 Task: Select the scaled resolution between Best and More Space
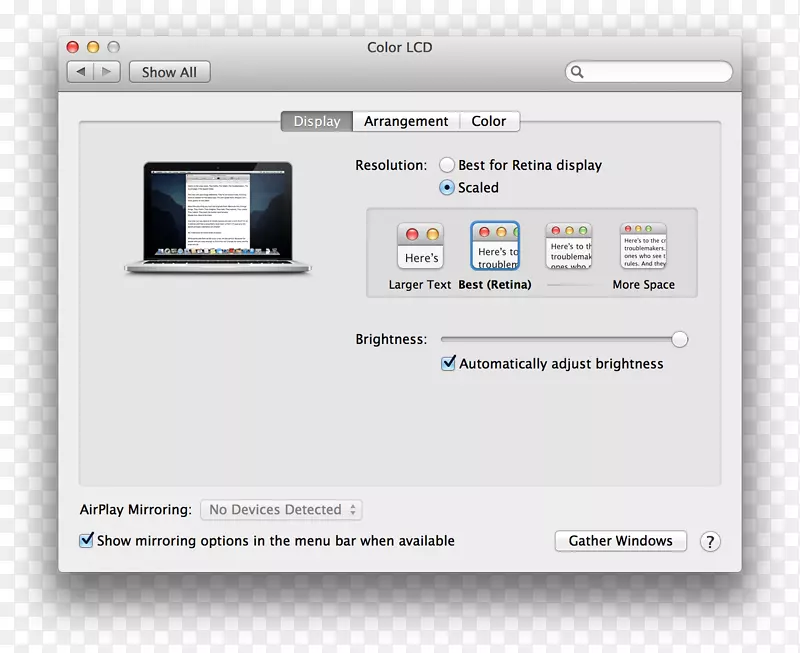point(568,246)
